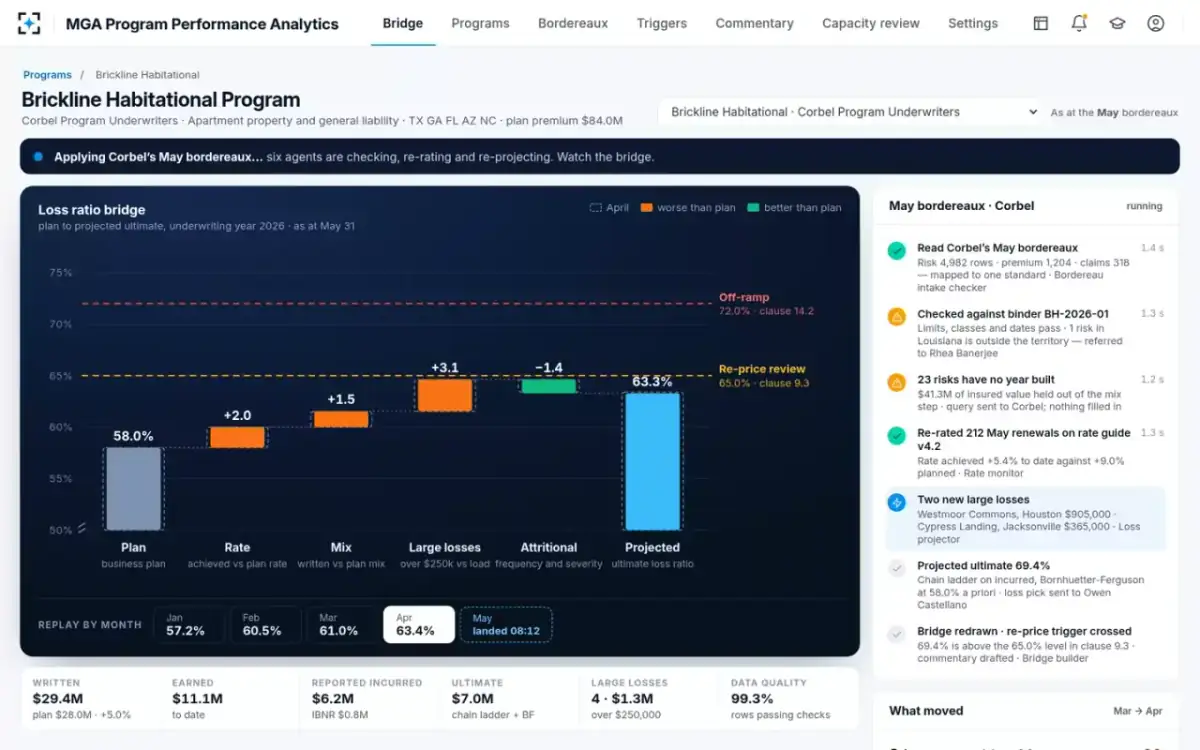Click the green better than plan swatch

coord(753,208)
